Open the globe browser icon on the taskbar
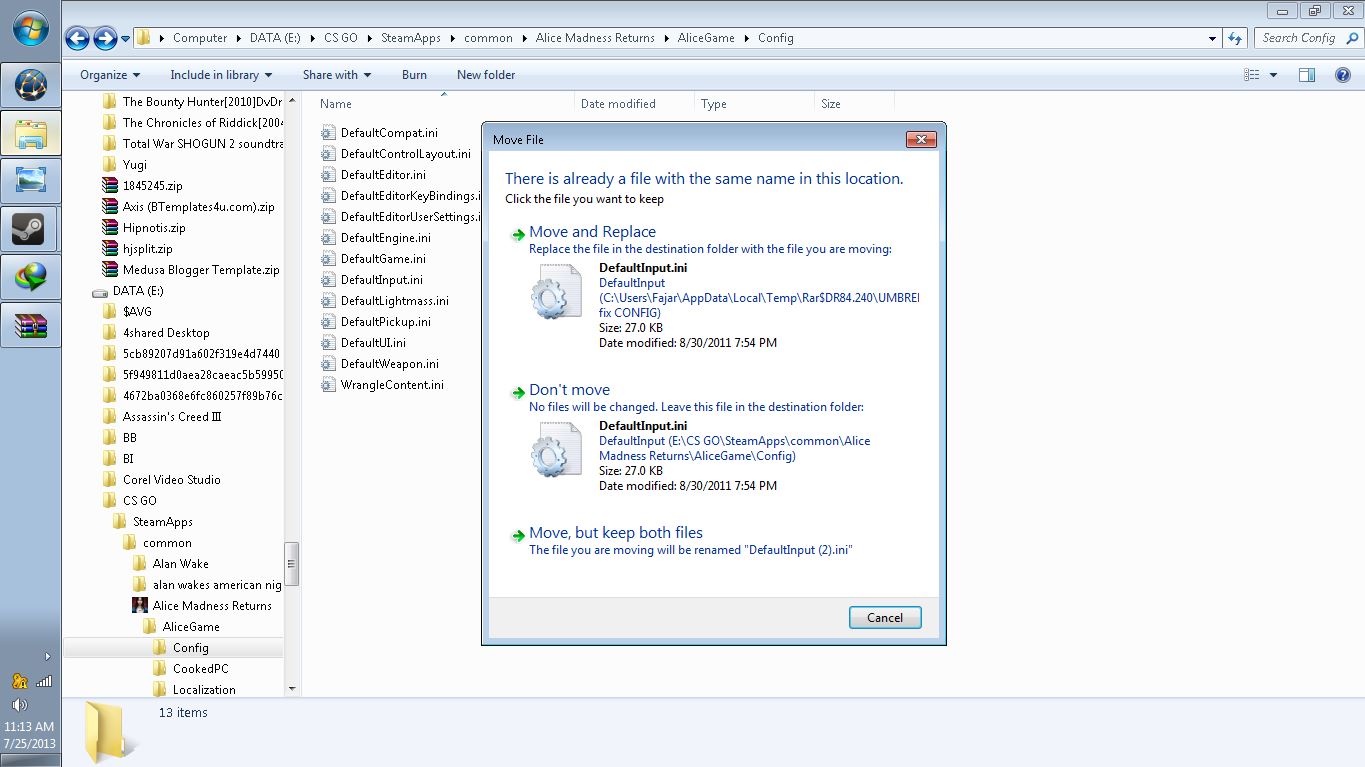Screen dimensions: 1365x767 pyautogui.click(x=31, y=85)
